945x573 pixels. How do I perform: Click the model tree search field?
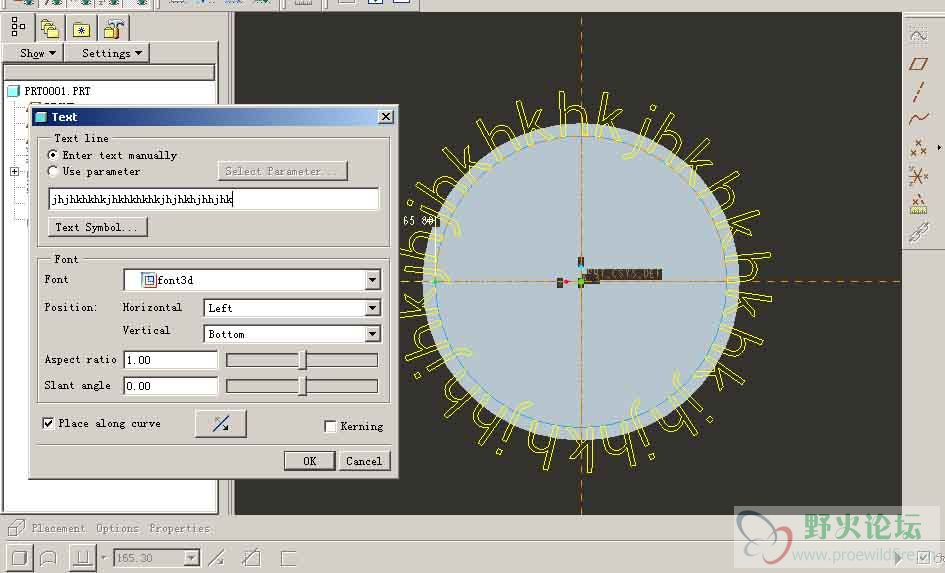tap(109, 72)
